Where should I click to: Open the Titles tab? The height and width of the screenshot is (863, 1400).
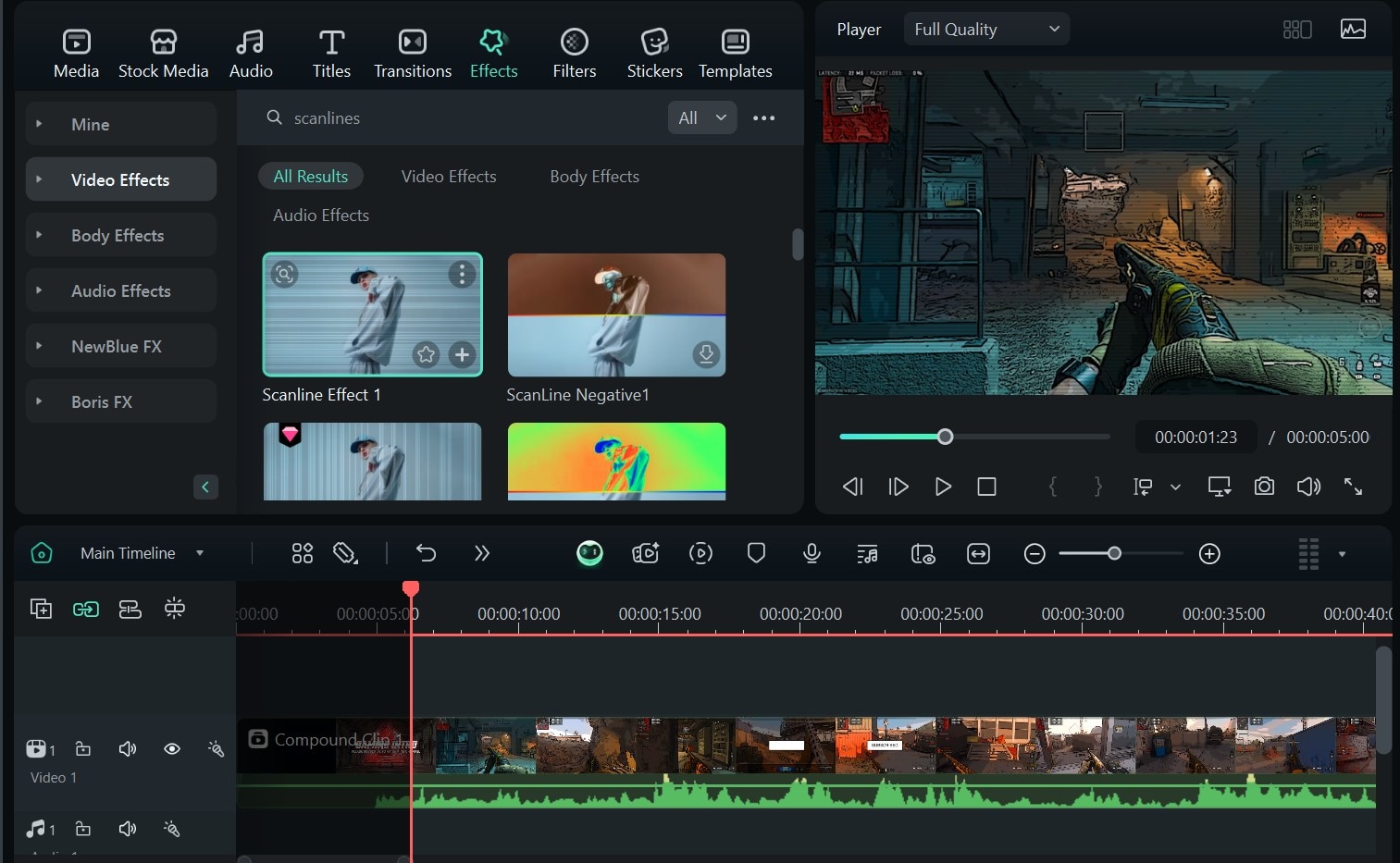coord(331,54)
